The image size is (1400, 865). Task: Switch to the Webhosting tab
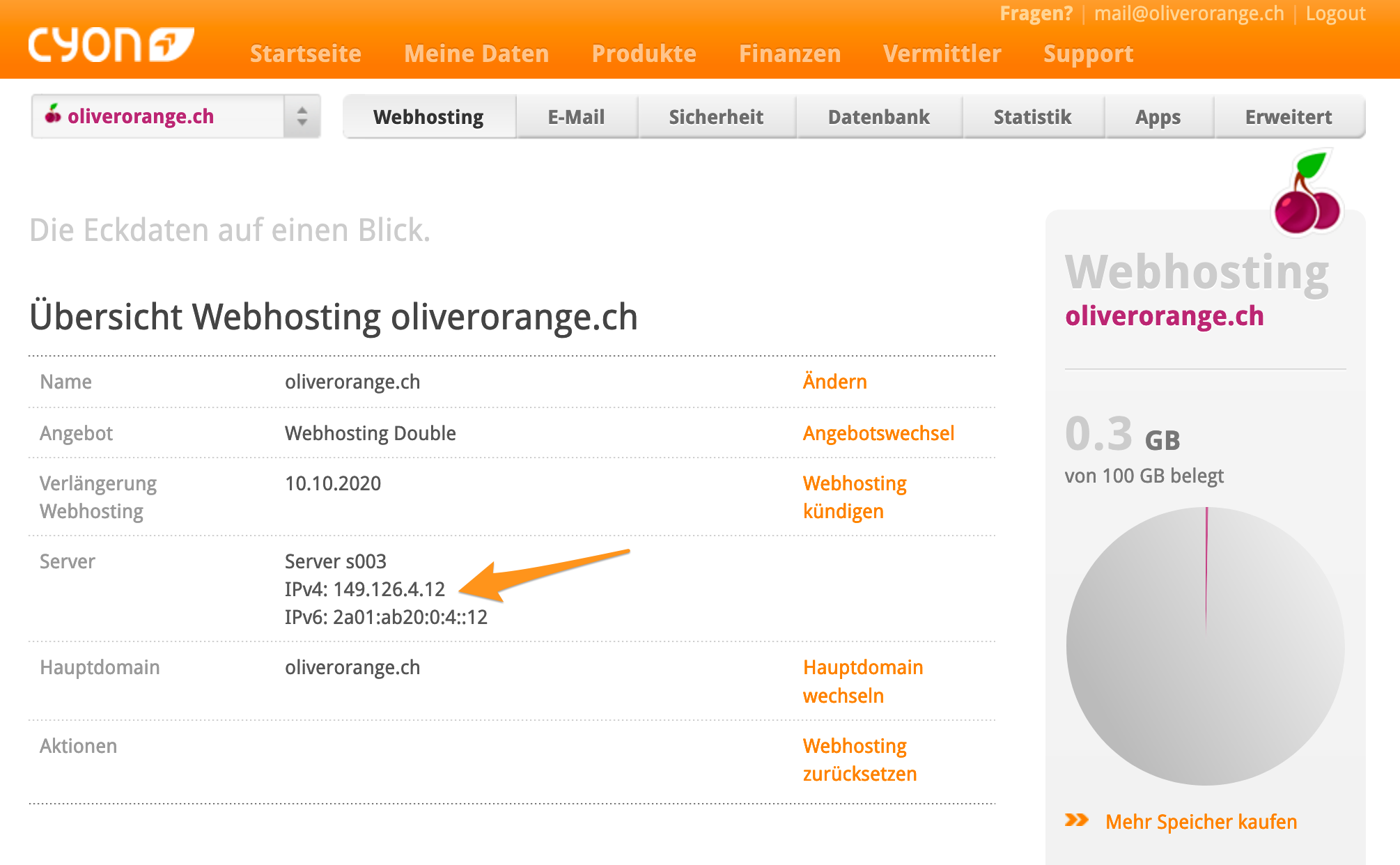pos(429,117)
